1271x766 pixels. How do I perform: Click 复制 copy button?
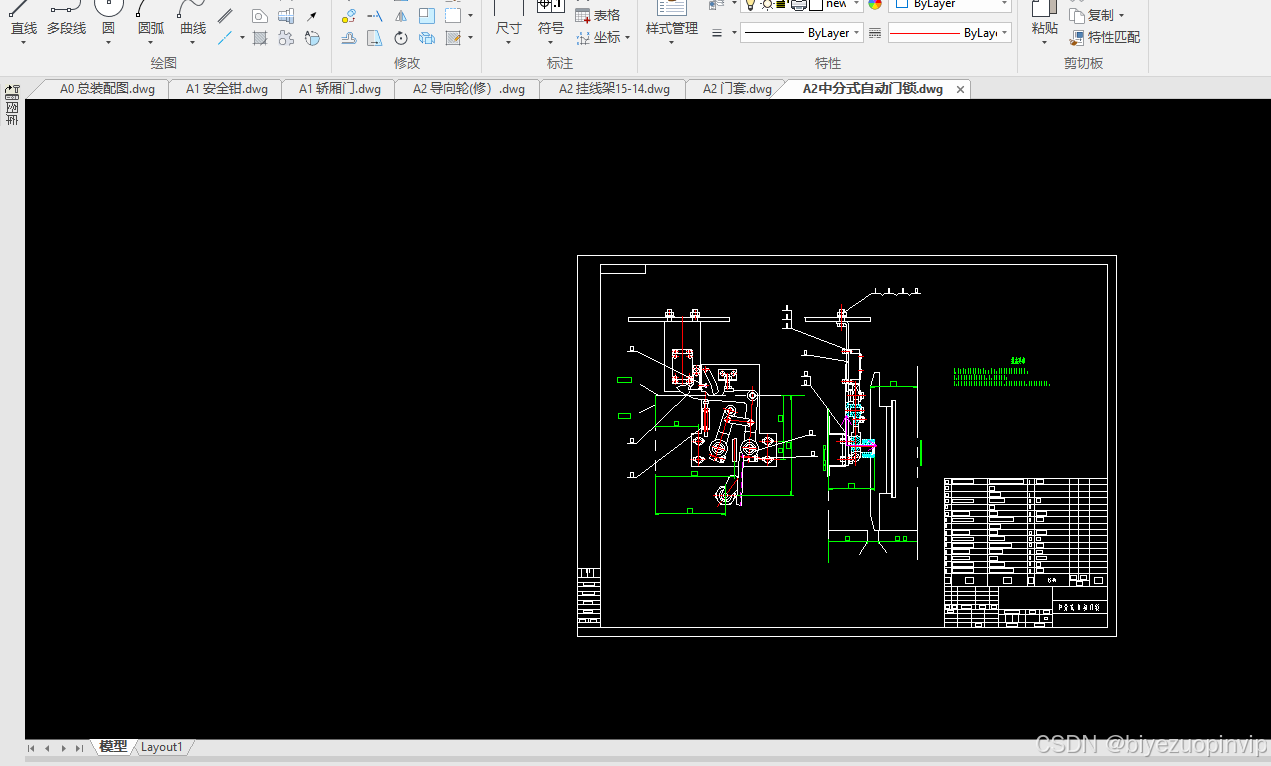[1097, 15]
